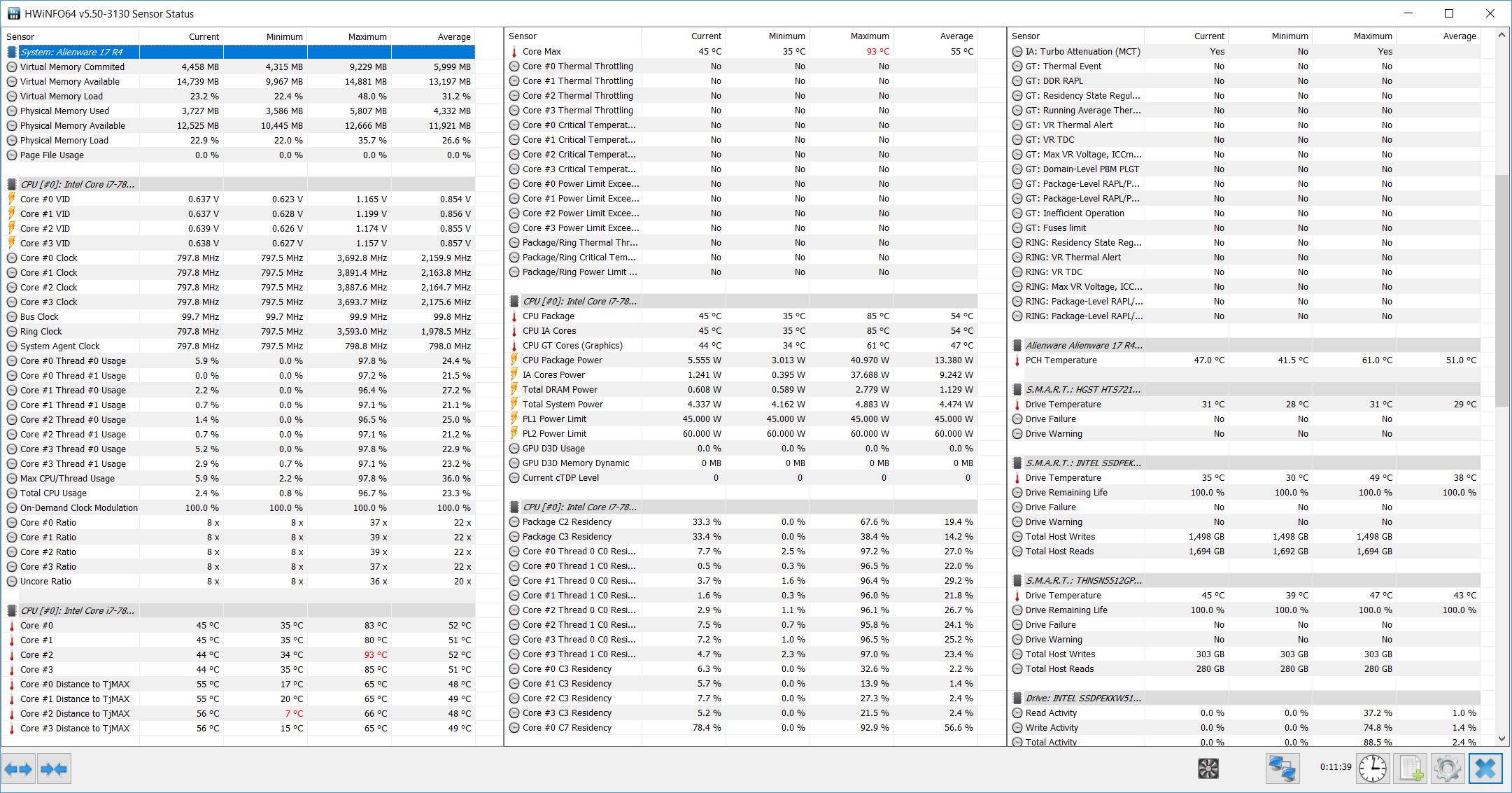Select the IA: Turbo Attenuation (MCT) row
The image size is (1512, 793).
tap(1246, 51)
